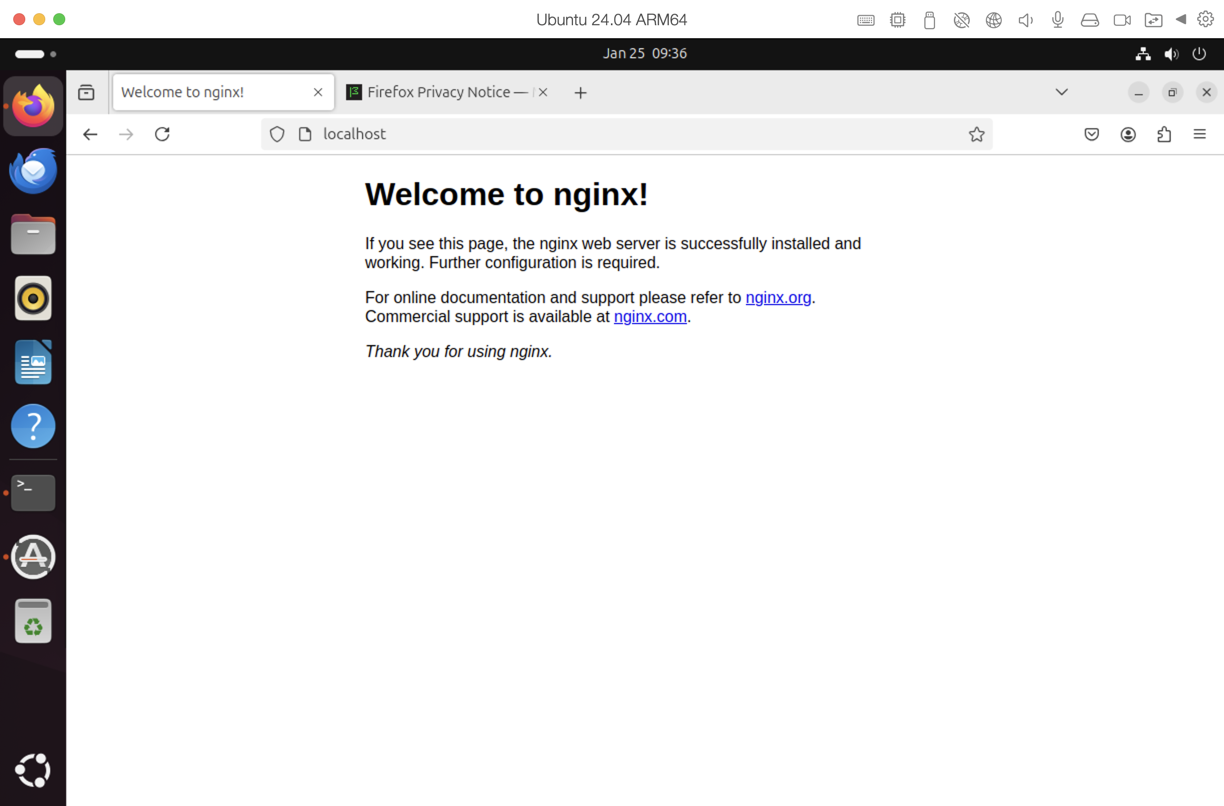Click the localhost address bar
The width and height of the screenshot is (1224, 806).
coord(627,134)
